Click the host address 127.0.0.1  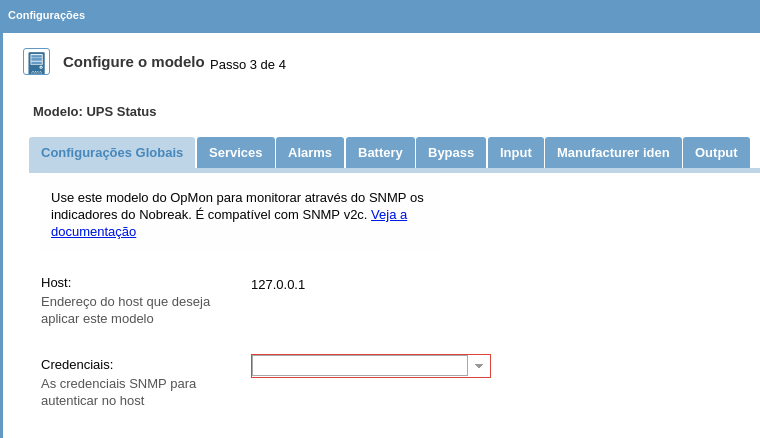point(278,285)
